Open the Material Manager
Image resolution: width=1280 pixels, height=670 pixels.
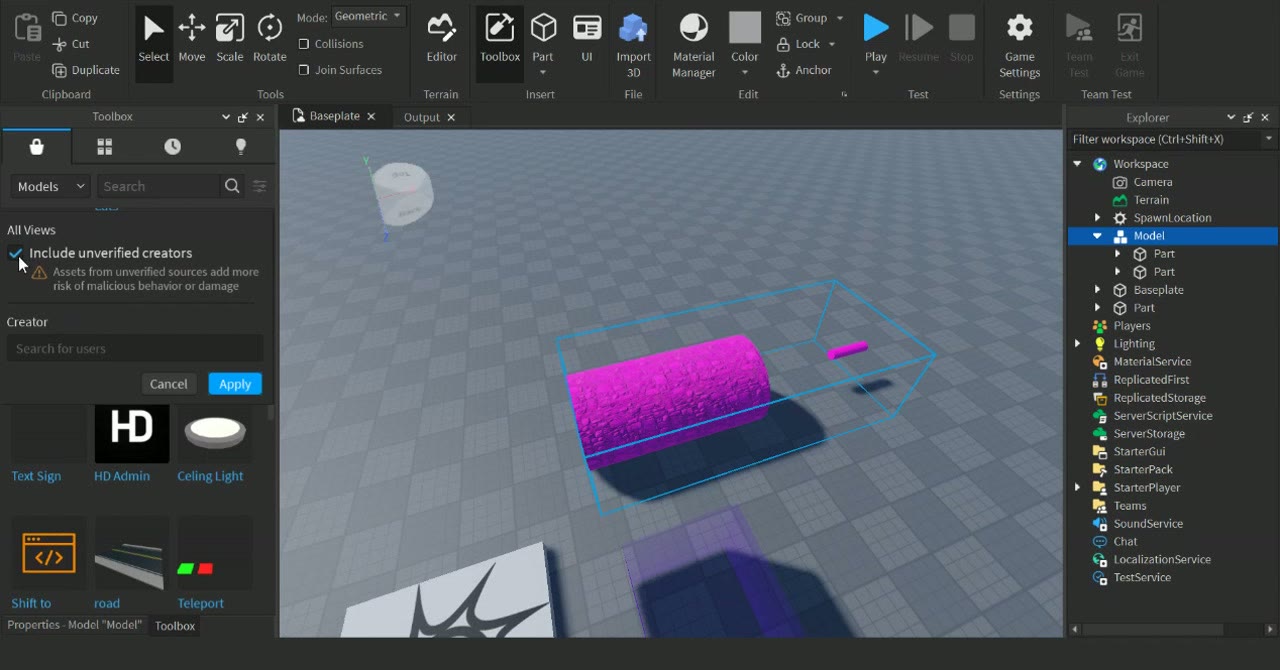[694, 45]
